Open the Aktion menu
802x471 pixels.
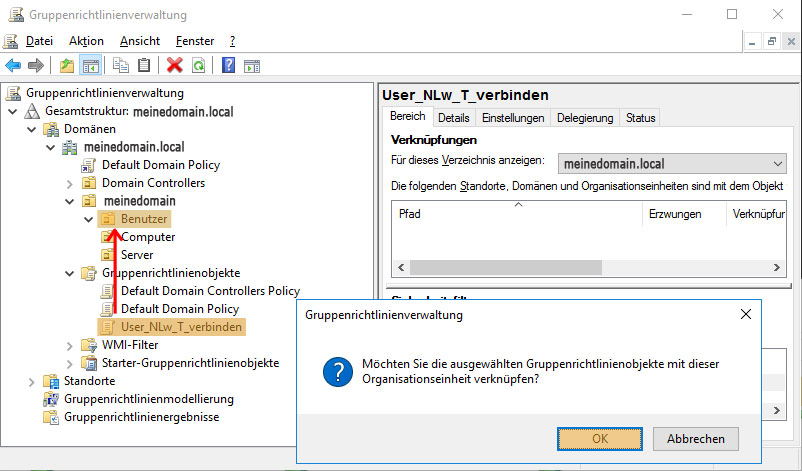(x=86, y=41)
